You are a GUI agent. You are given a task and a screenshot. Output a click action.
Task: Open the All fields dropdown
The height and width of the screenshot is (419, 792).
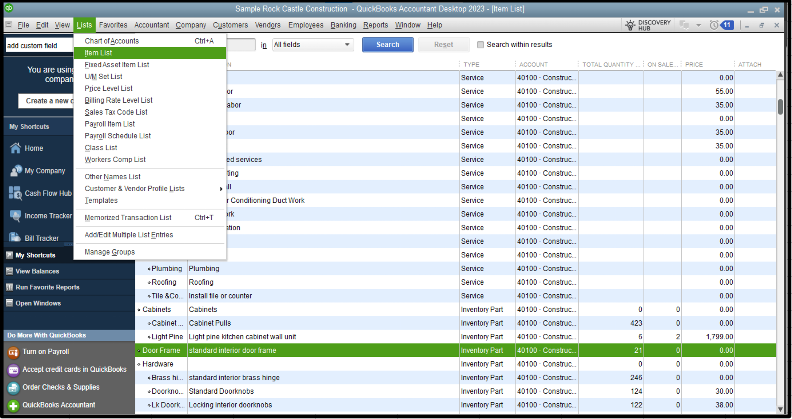pyautogui.click(x=312, y=44)
